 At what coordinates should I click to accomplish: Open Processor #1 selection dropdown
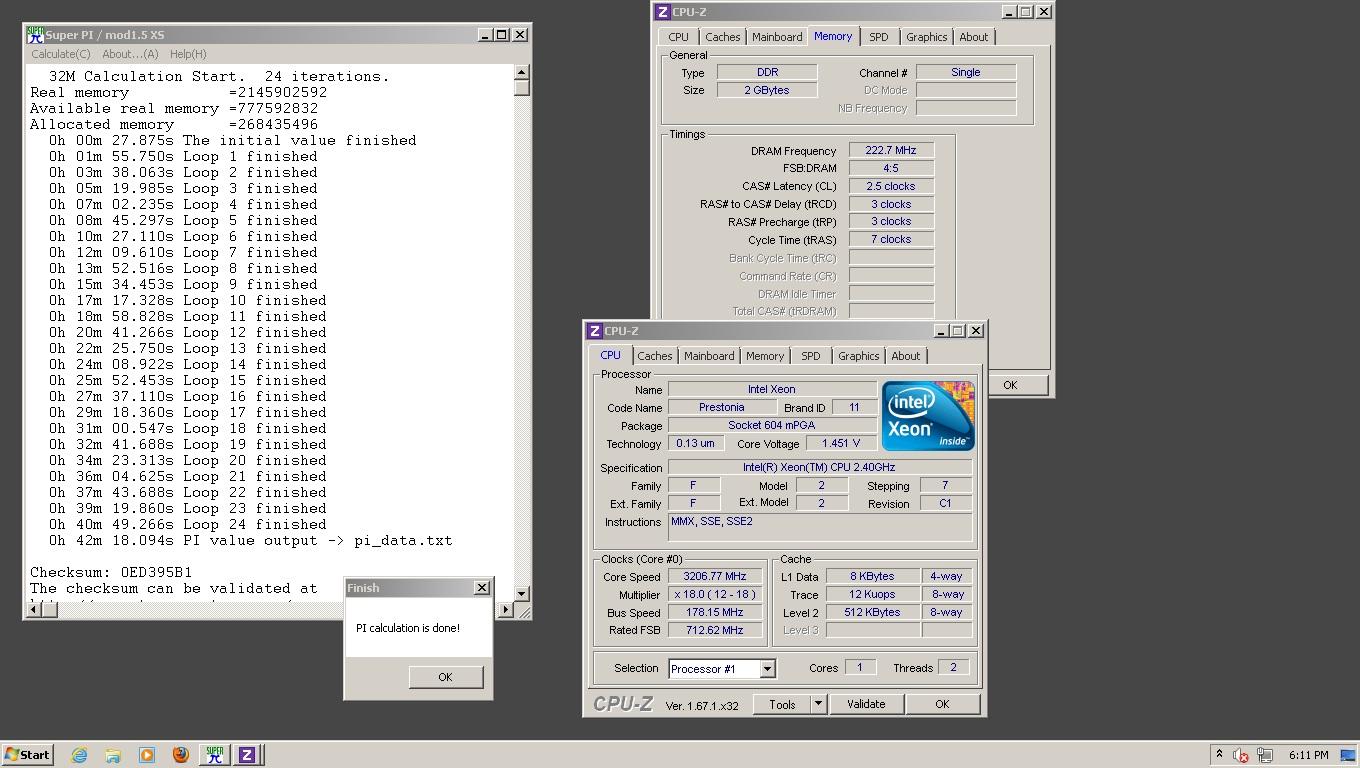coord(767,669)
